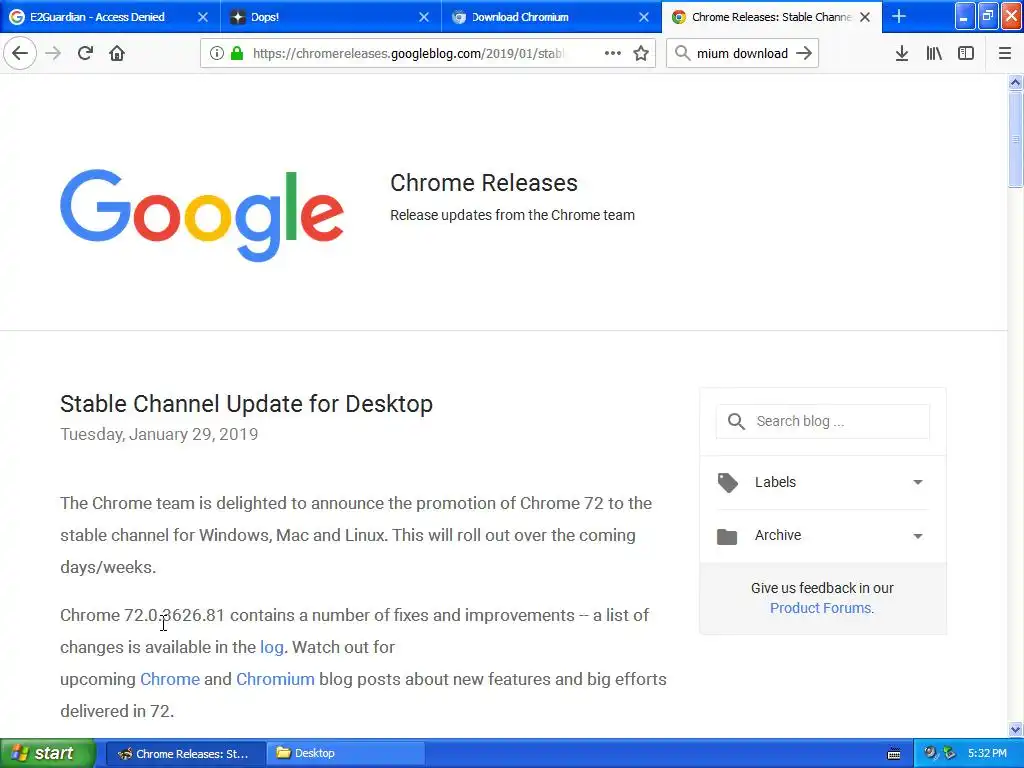Open the browser home page
Viewport: 1024px width, 768px height.
click(117, 53)
